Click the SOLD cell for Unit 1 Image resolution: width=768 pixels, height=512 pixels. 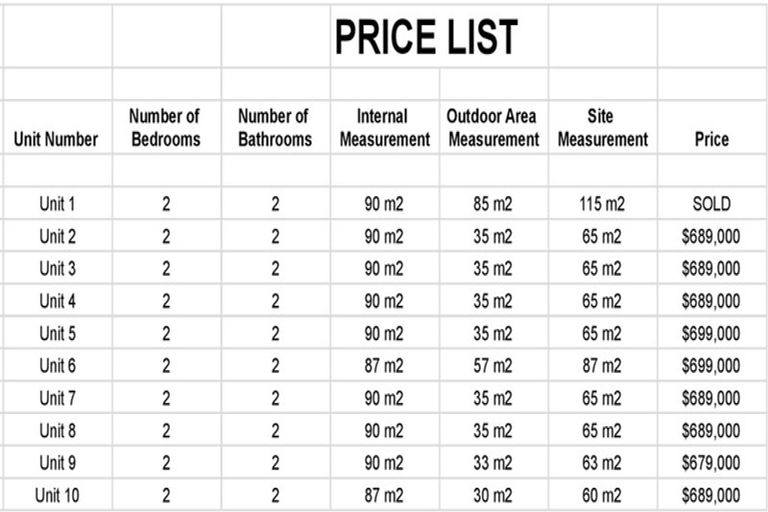(x=711, y=204)
